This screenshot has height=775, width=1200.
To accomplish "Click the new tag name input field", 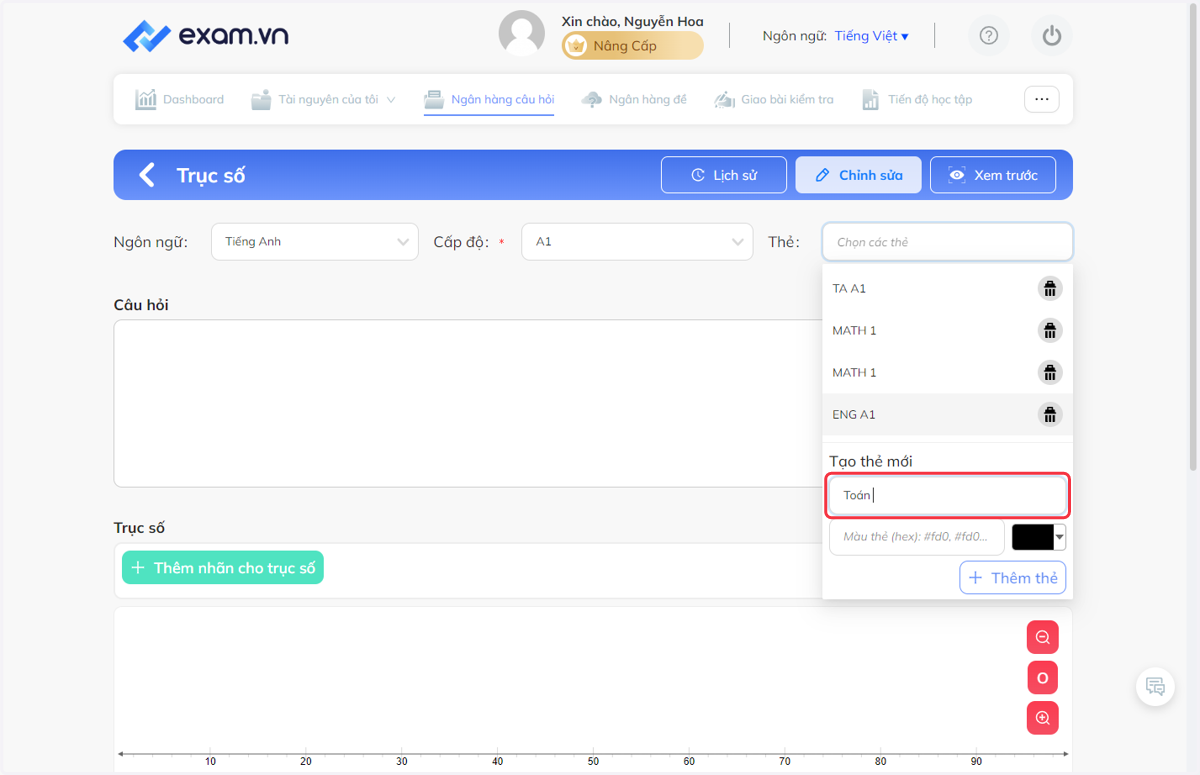I will pyautogui.click(x=947, y=495).
